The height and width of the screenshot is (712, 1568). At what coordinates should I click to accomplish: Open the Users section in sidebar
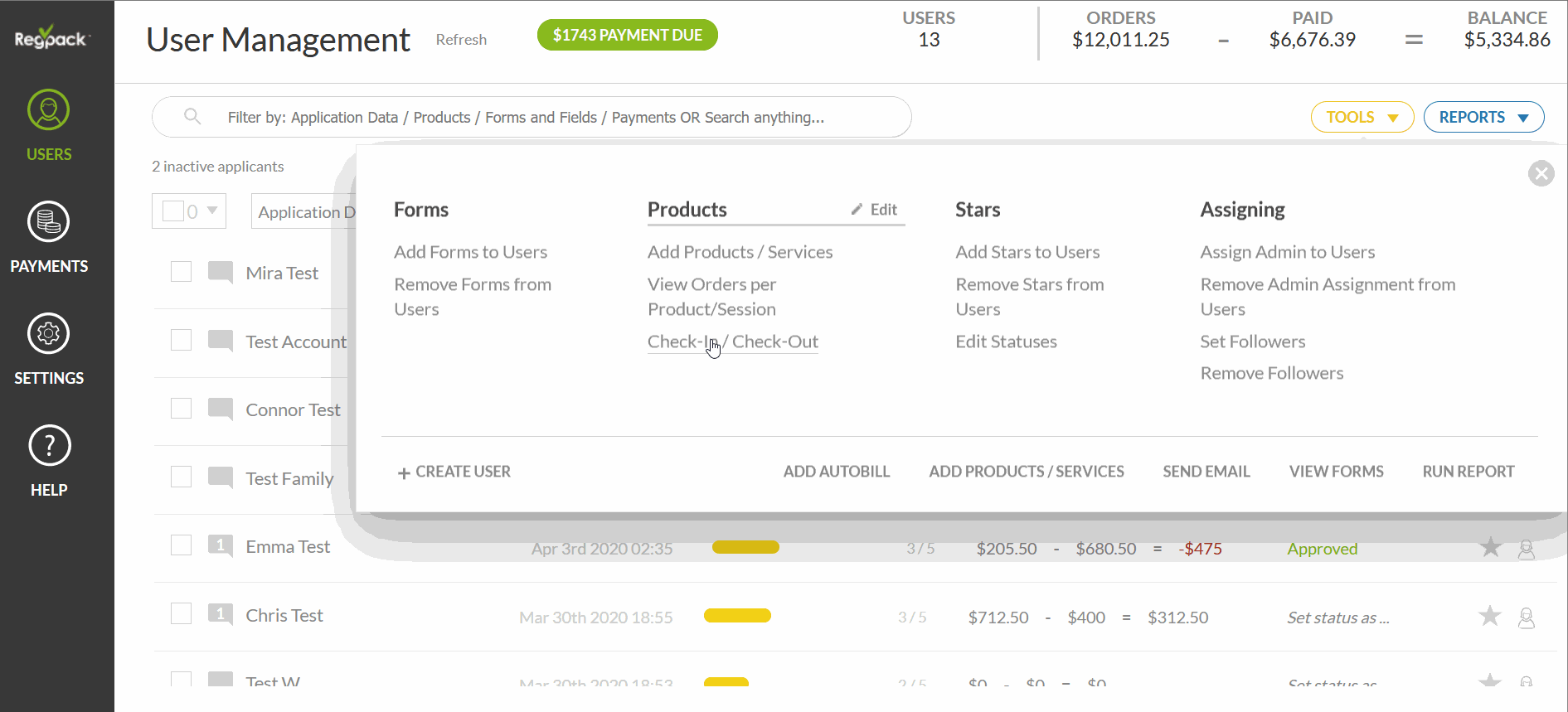49,126
